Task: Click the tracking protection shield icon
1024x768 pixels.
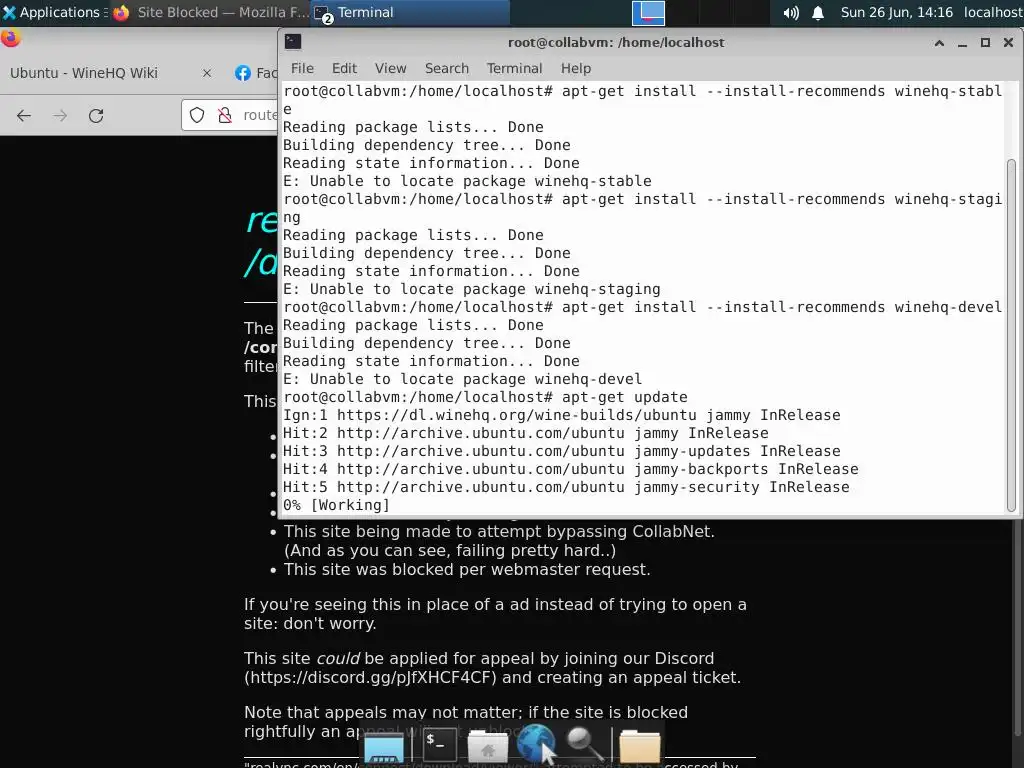Action: click(x=197, y=116)
